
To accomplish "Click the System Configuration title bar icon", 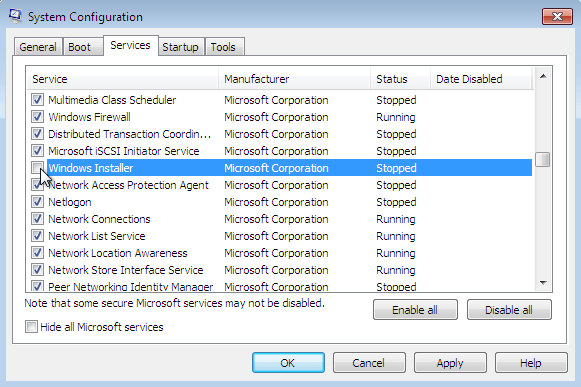I will coord(16,16).
